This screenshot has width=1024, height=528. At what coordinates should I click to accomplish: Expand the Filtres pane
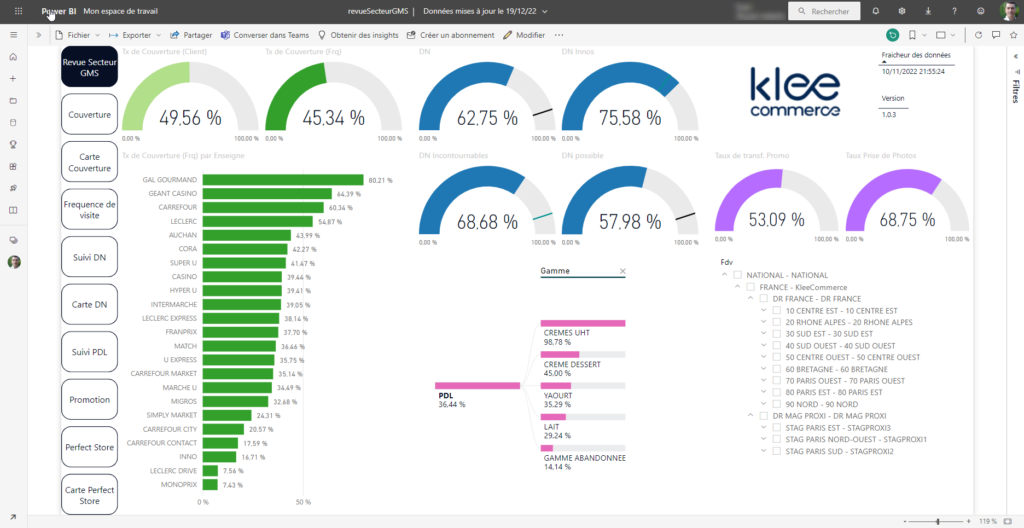coord(1015,57)
